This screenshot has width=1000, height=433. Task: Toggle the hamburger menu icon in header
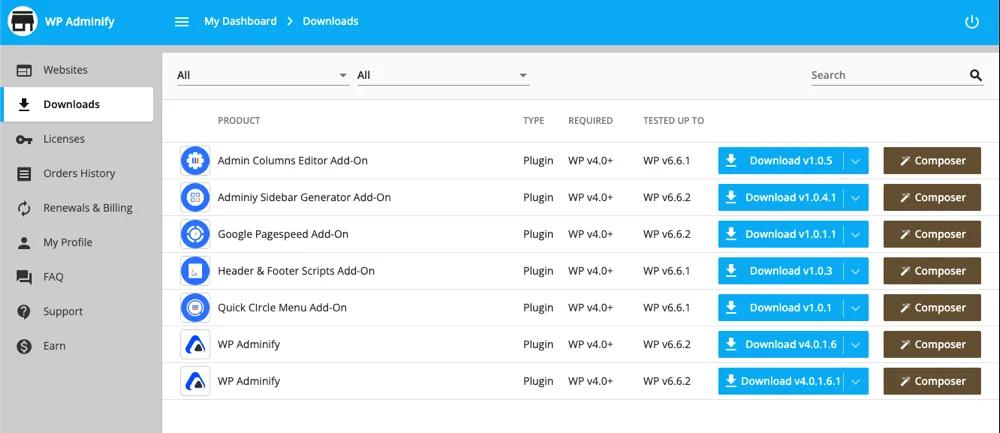182,22
